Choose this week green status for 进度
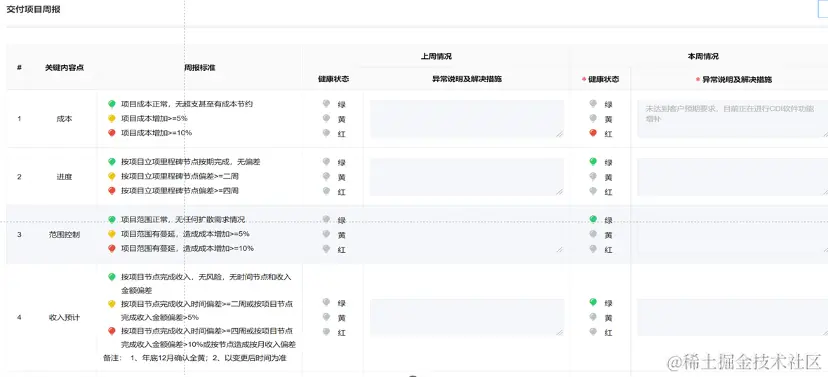 pos(593,162)
